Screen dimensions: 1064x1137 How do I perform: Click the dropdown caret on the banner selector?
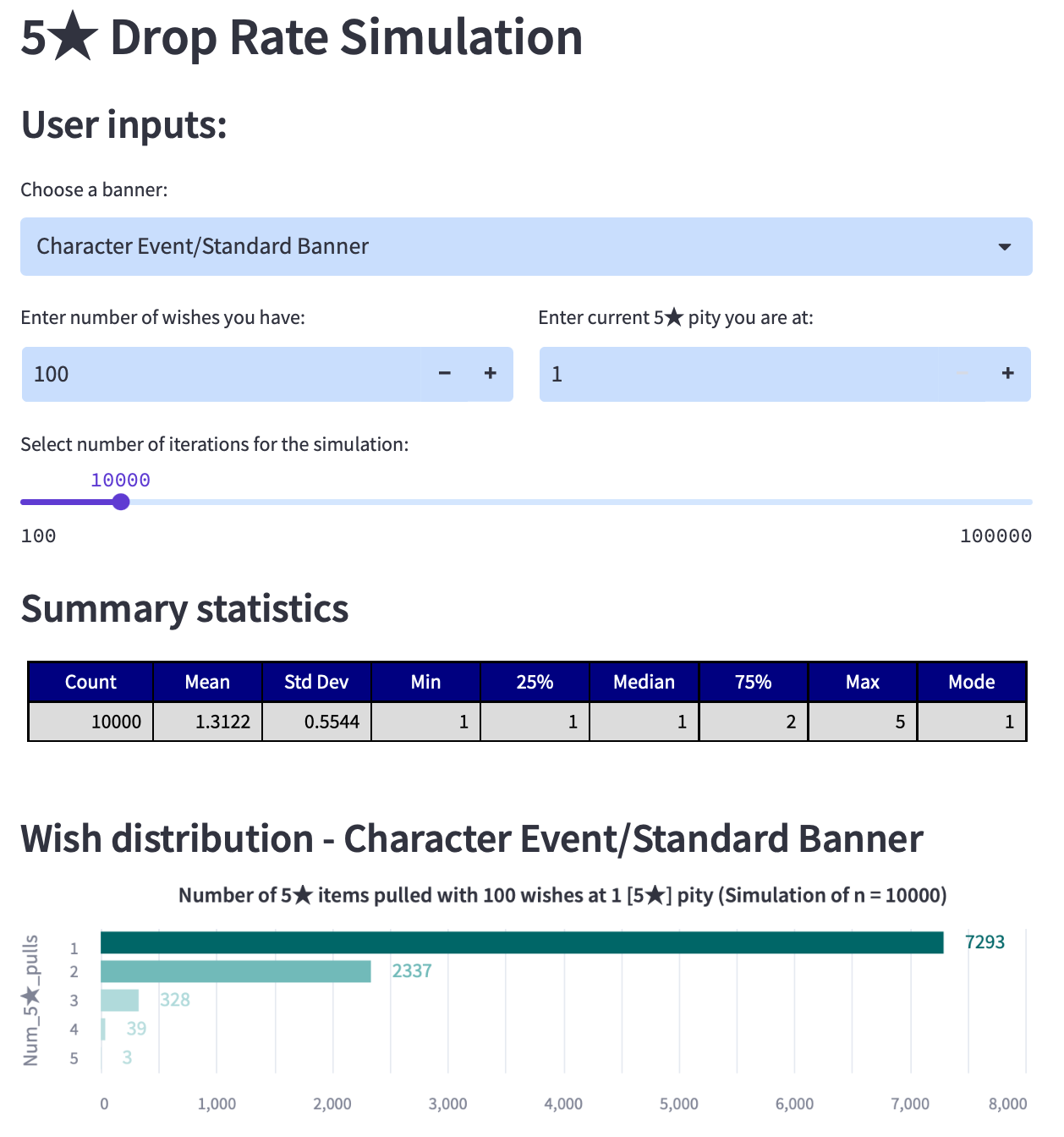[x=1004, y=246]
